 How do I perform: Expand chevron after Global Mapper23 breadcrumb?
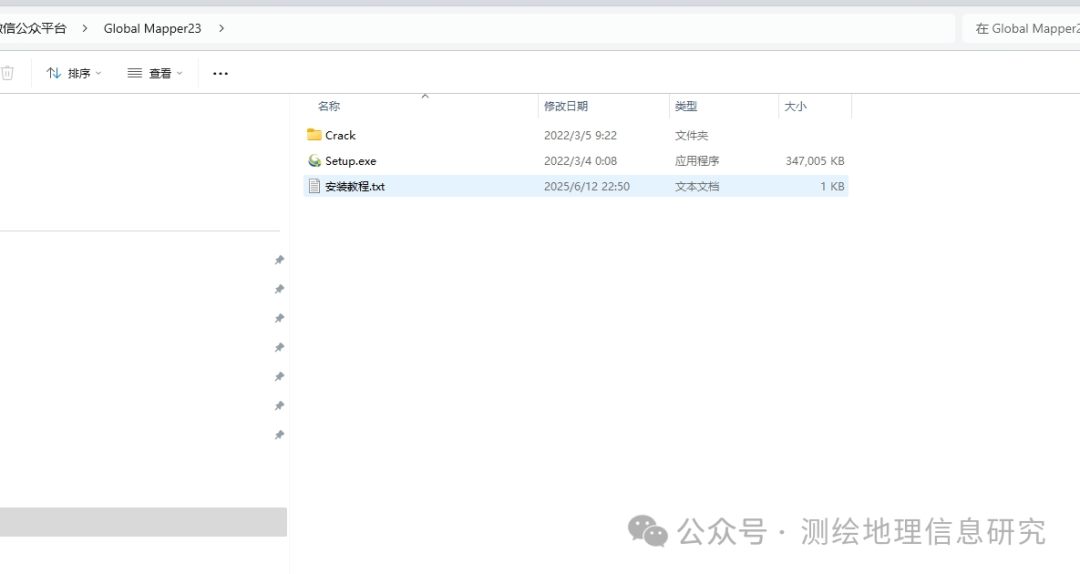tap(221, 28)
